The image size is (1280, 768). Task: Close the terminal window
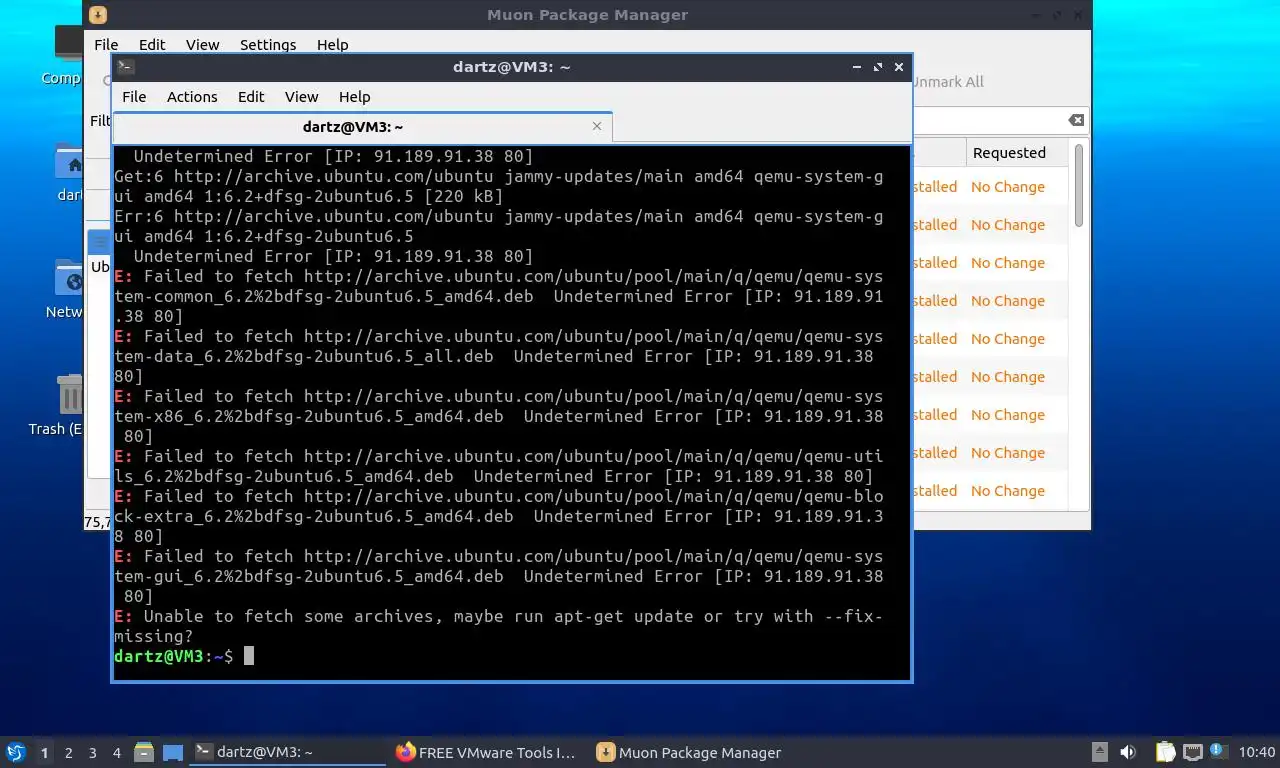coord(899,67)
